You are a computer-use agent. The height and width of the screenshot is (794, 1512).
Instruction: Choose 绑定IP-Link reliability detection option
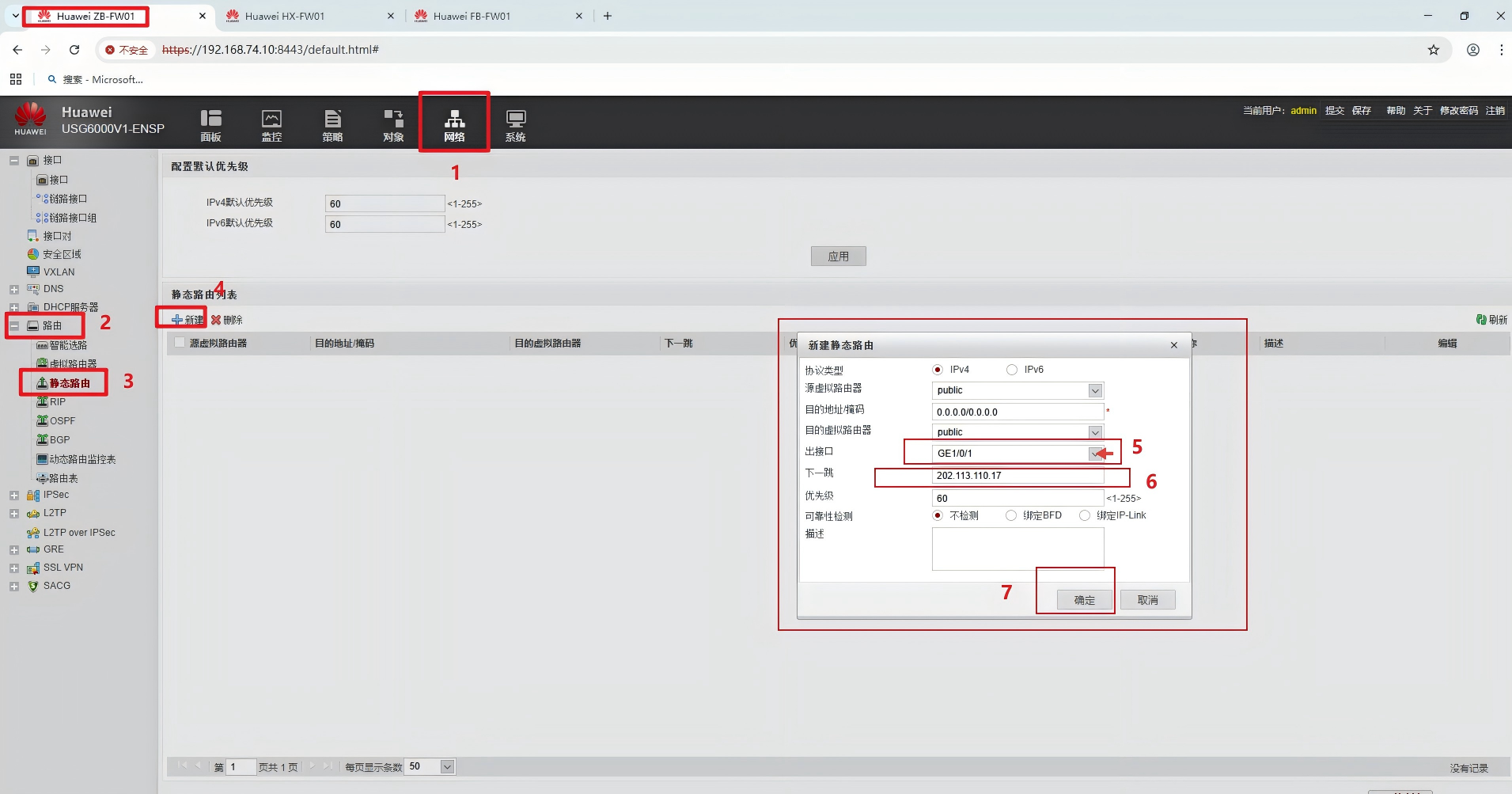[x=1085, y=515]
